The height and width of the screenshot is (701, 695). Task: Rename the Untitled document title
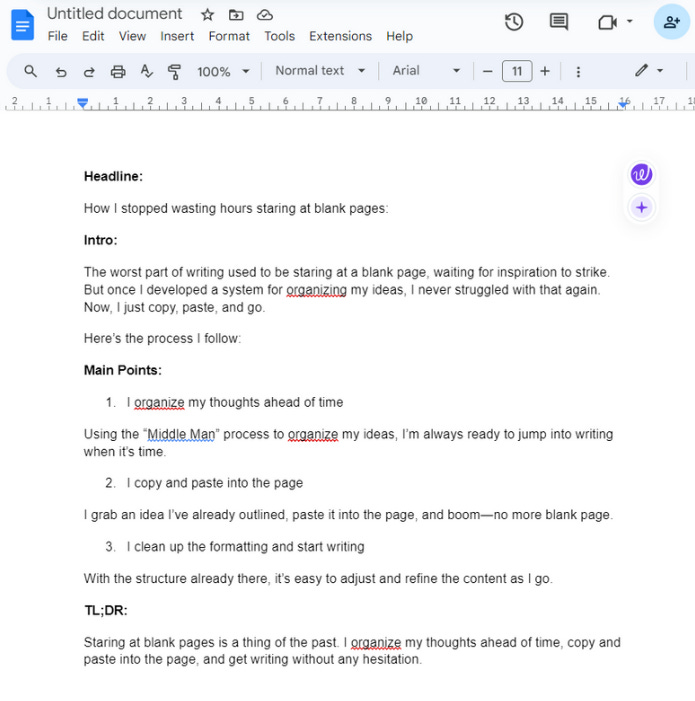click(x=114, y=14)
